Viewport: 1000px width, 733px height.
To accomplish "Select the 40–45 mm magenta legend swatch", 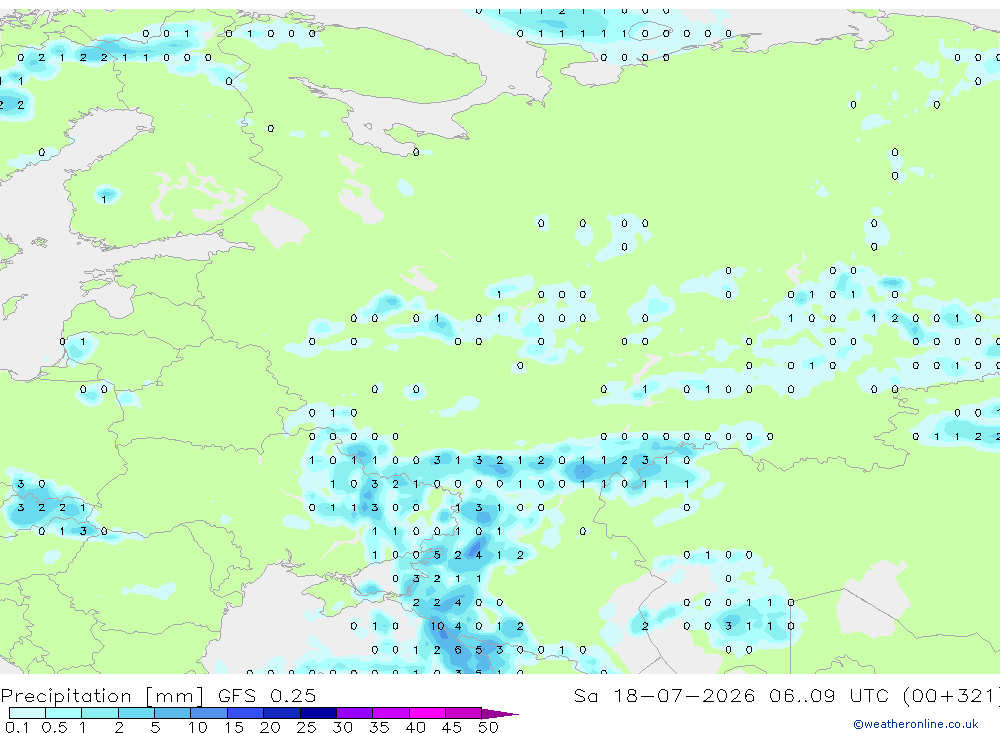I will point(427,713).
